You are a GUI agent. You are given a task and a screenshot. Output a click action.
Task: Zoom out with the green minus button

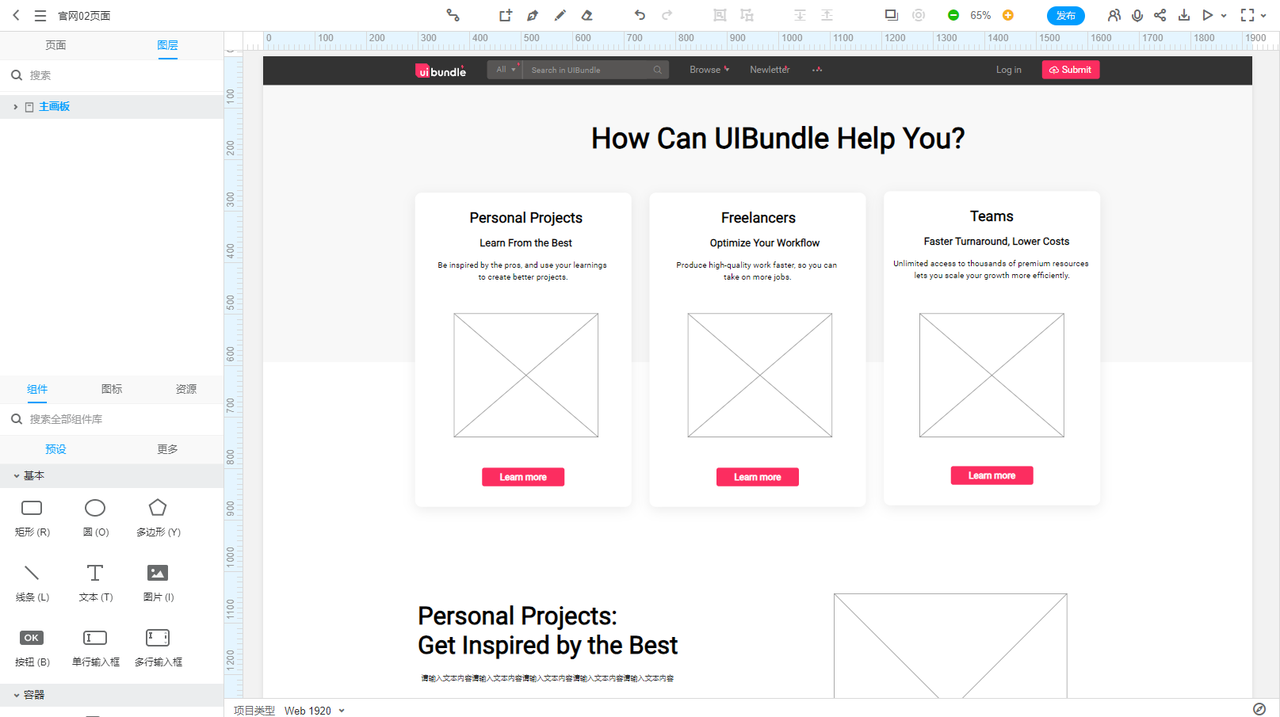tap(953, 15)
